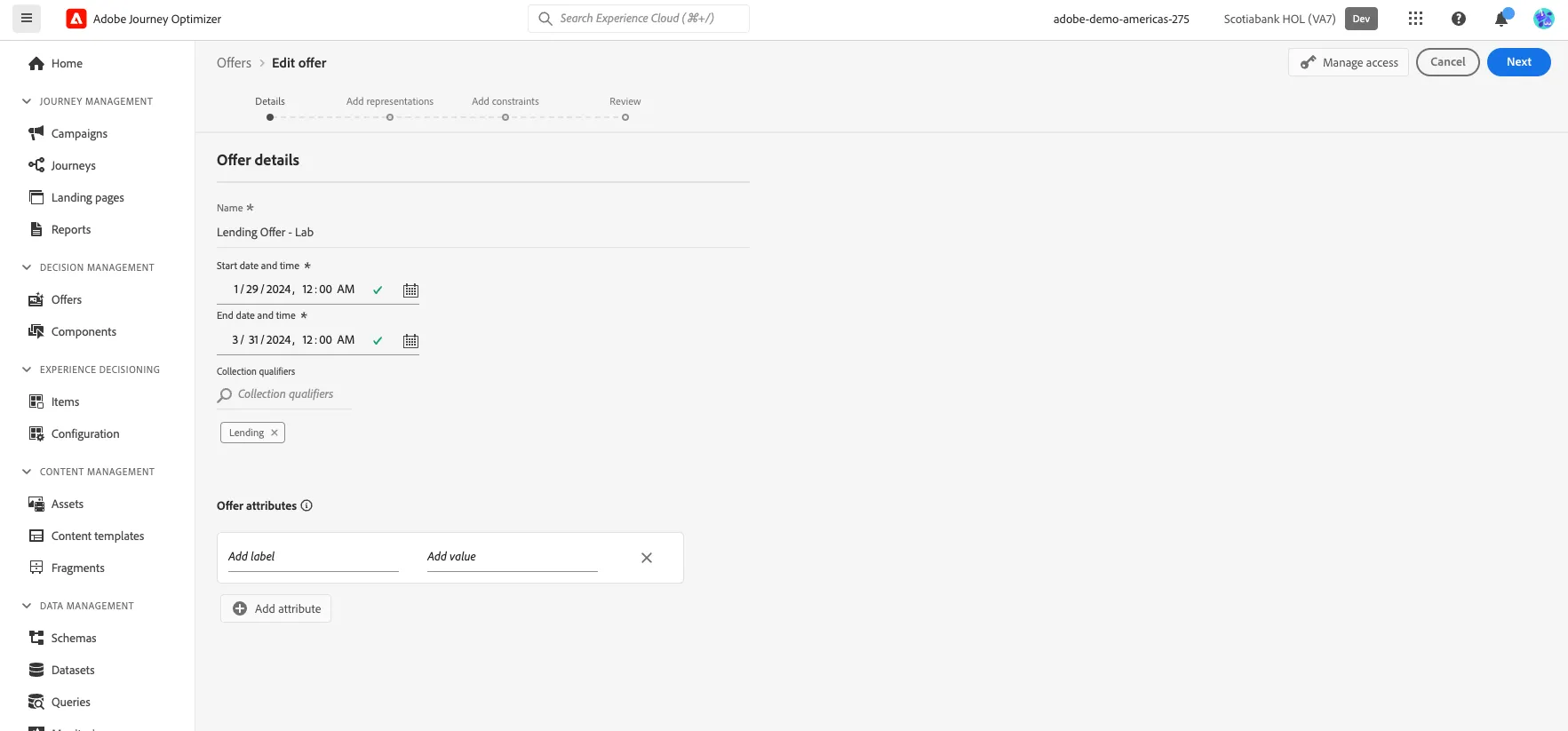Click the Landing pages icon
1568x731 pixels.
(x=36, y=197)
